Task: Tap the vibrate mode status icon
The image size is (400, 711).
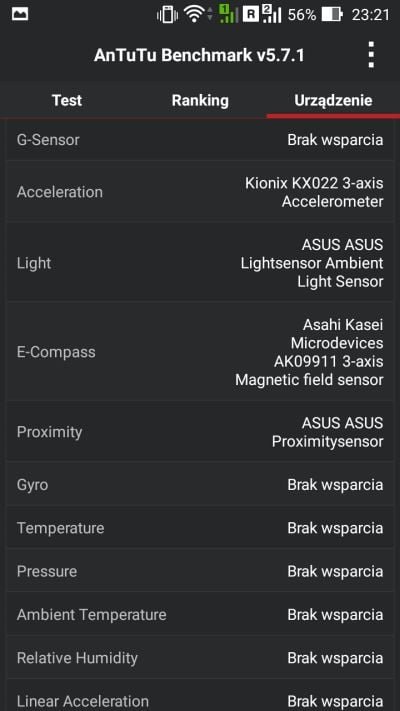Action: [x=167, y=15]
